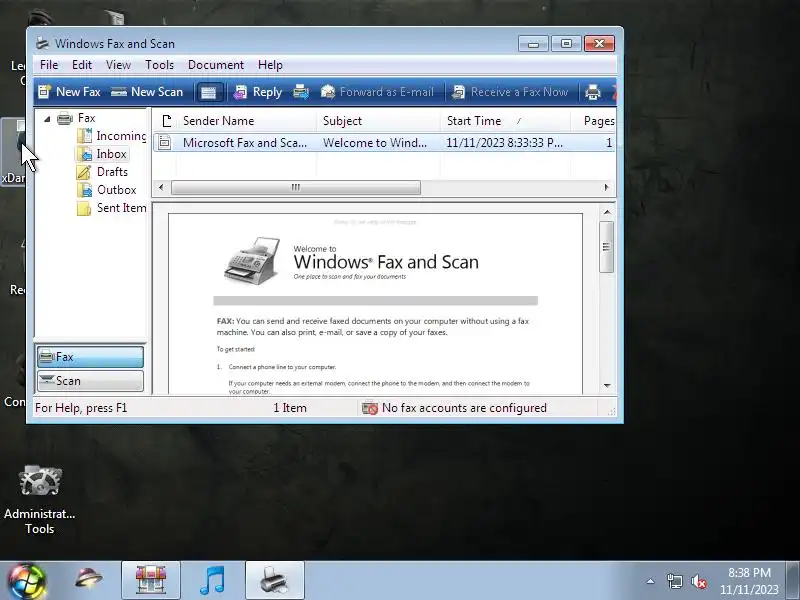This screenshot has width=800, height=600.
Task: Open the File menu
Action: click(x=49, y=65)
